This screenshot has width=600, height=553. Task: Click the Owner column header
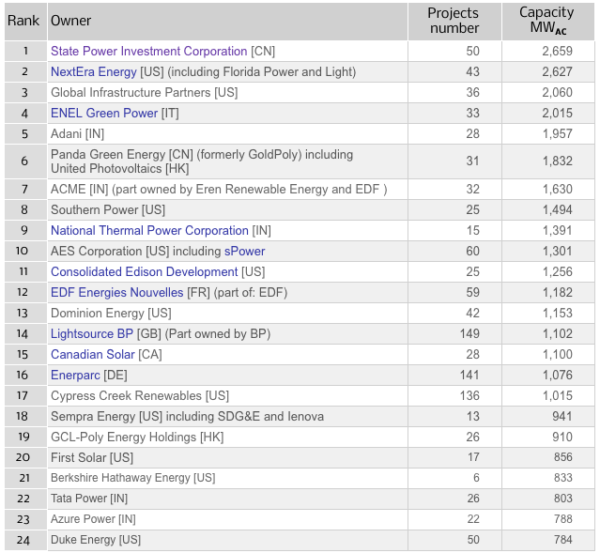pos(70,20)
